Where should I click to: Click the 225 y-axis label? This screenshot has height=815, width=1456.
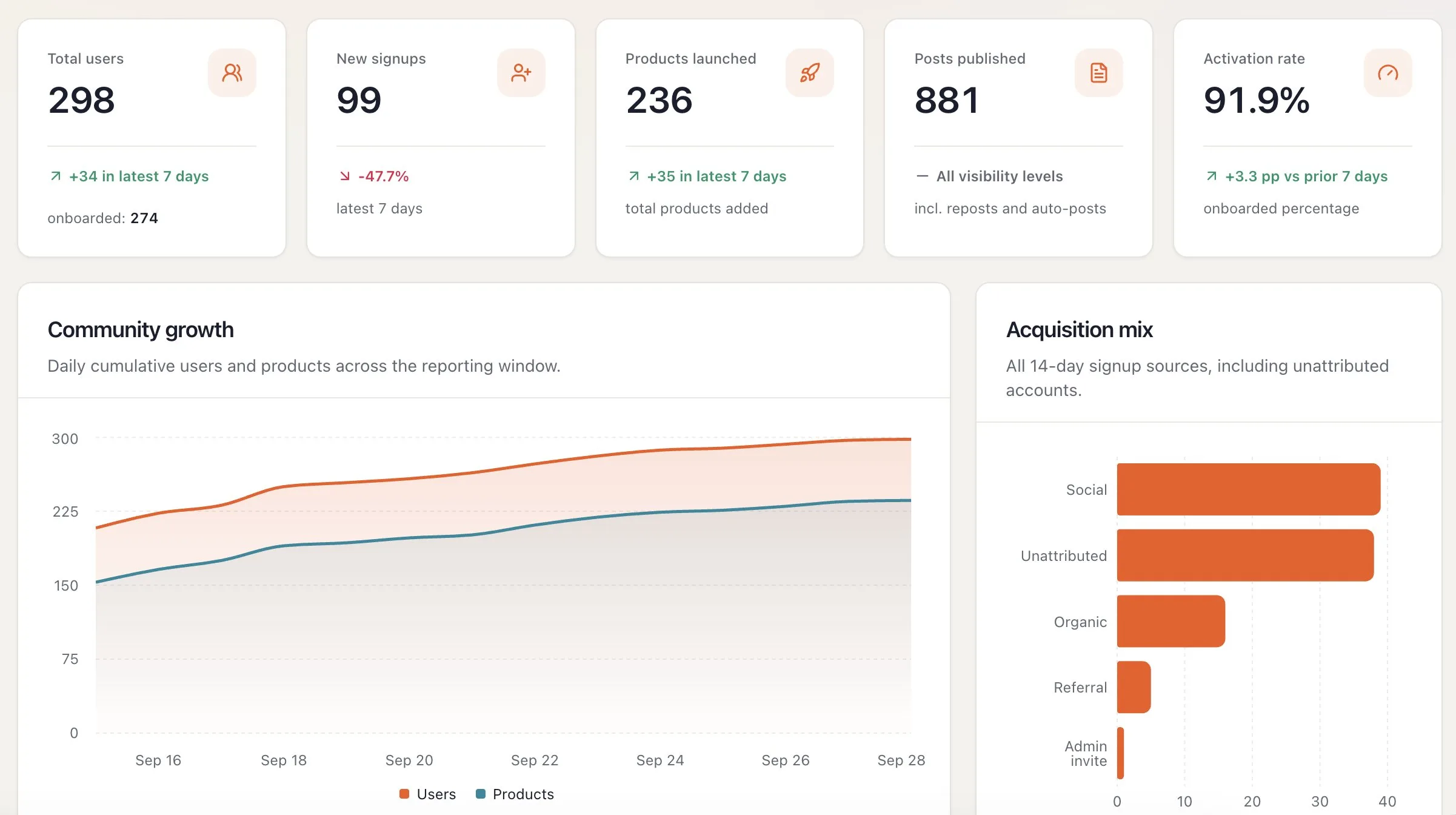(x=65, y=512)
